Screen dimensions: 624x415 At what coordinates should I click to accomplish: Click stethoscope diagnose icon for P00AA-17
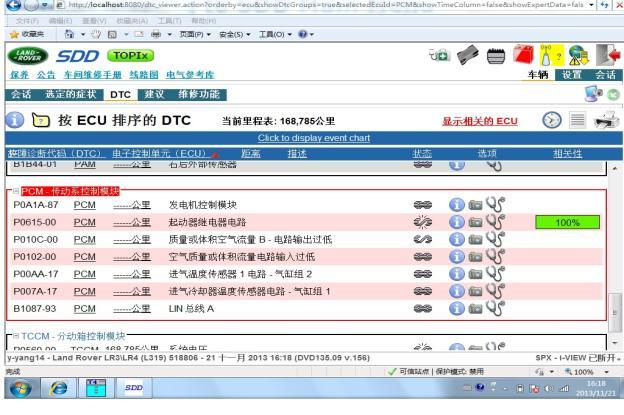coord(495,273)
